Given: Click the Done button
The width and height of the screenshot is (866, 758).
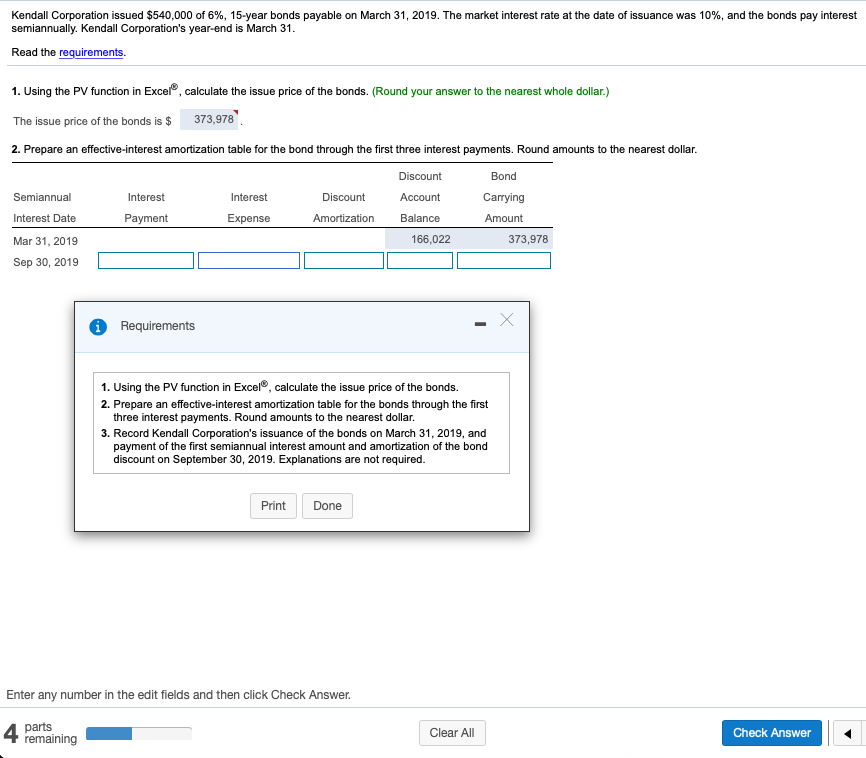Looking at the screenshot, I should (328, 506).
